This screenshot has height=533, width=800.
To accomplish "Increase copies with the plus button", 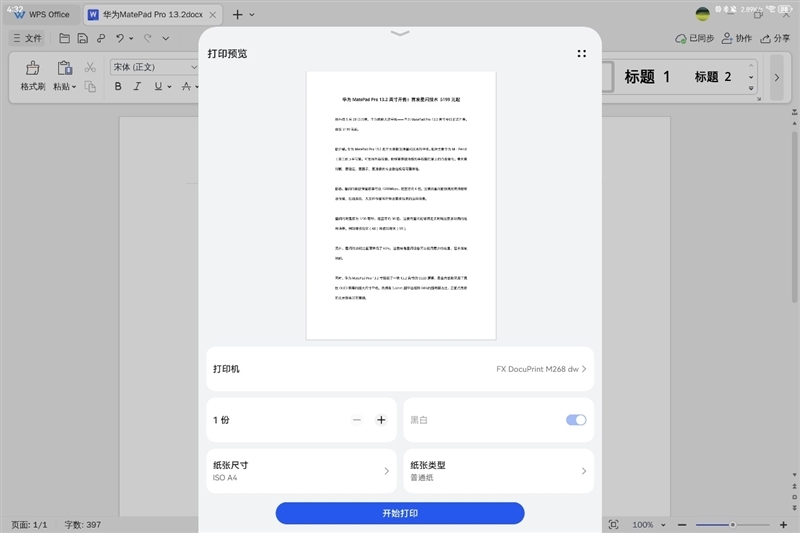I will click(381, 420).
